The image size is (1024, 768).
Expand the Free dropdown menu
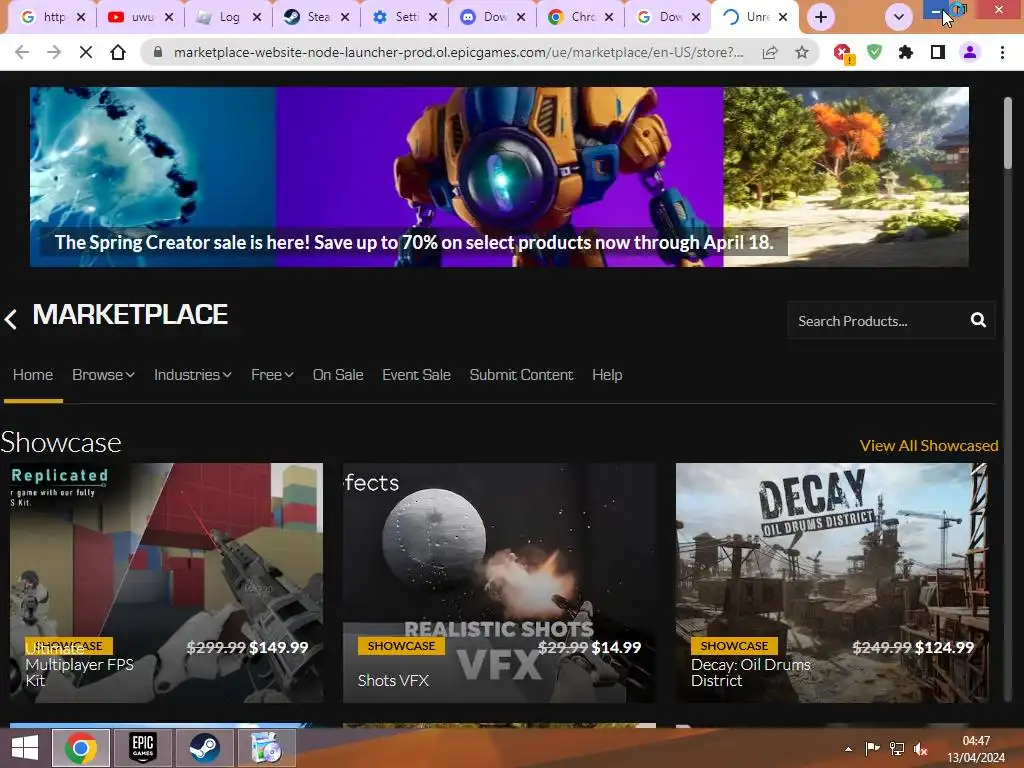click(272, 375)
